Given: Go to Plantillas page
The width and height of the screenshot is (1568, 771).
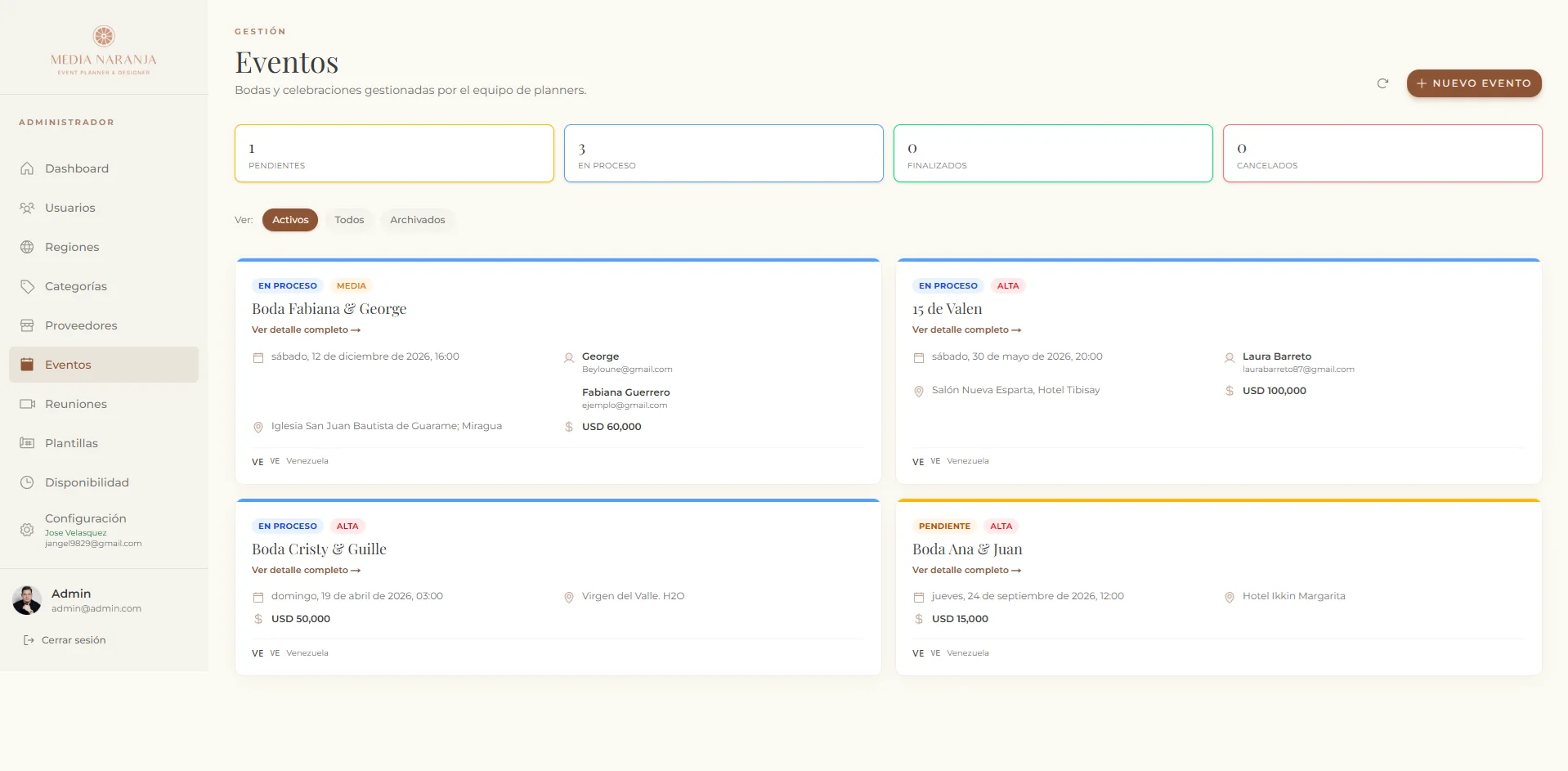Looking at the screenshot, I should pos(104,443).
